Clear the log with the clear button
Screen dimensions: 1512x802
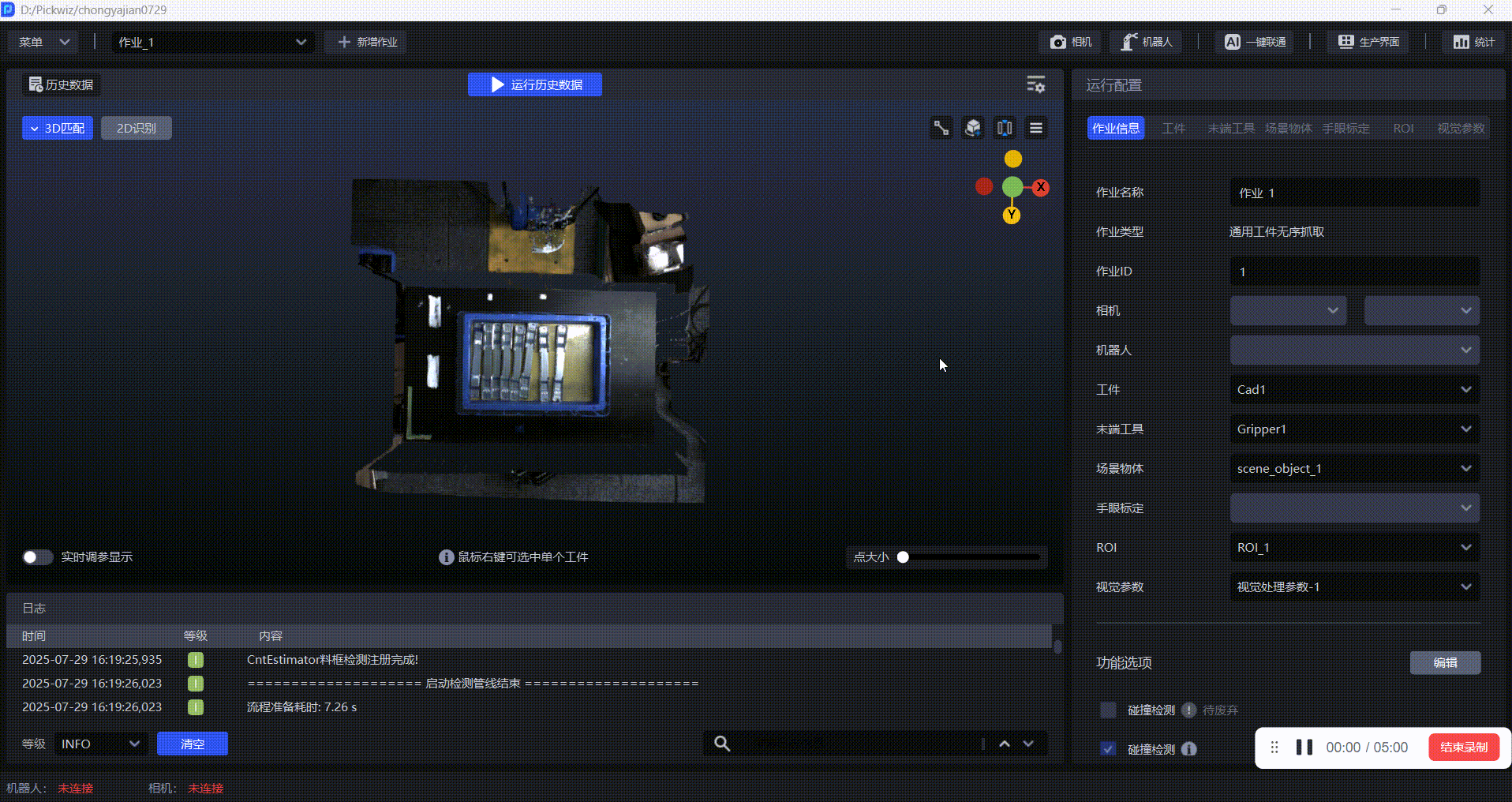click(193, 744)
